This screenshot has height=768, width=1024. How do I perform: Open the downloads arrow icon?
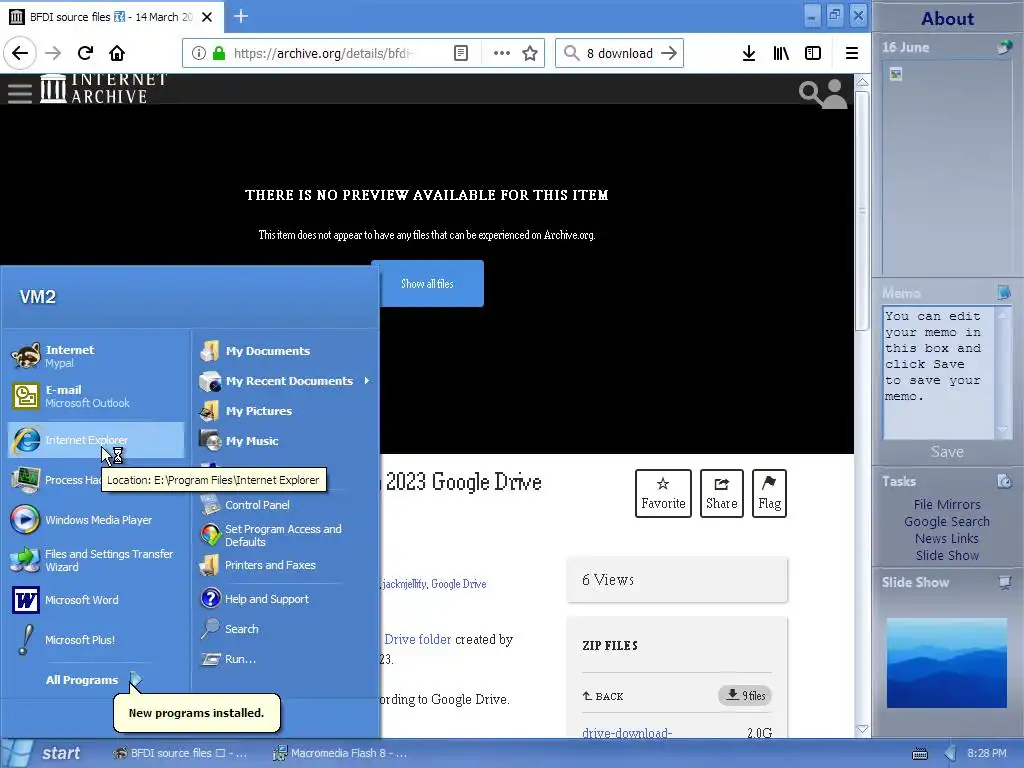tap(749, 53)
